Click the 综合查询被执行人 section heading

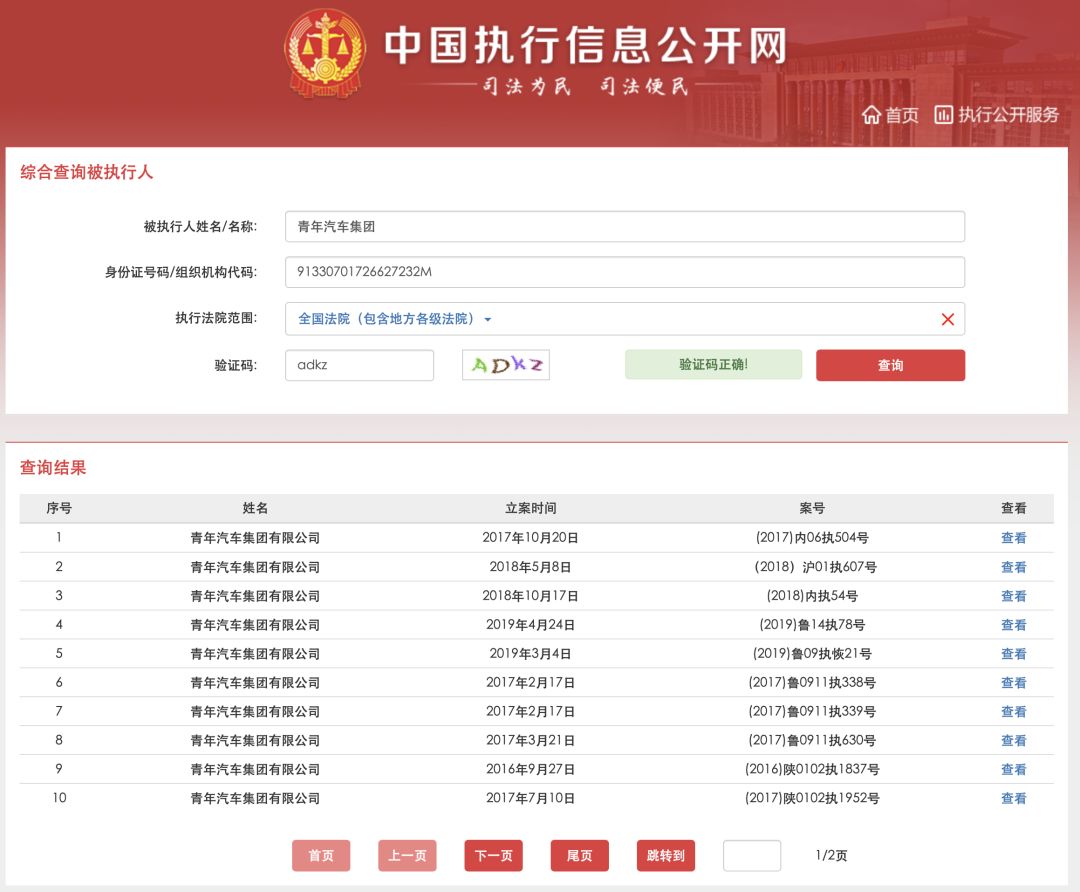(x=86, y=172)
